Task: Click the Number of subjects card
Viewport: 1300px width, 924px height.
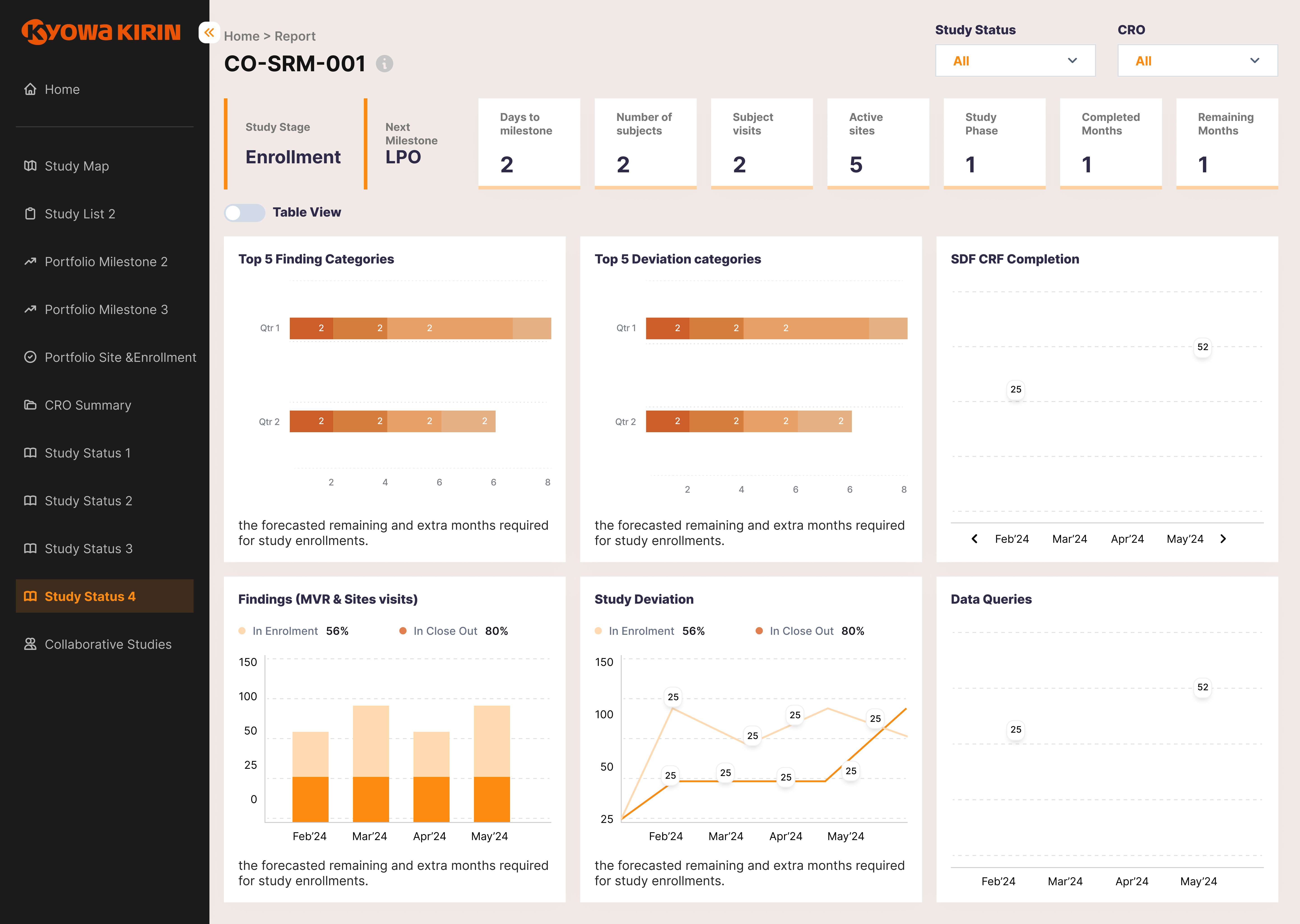Action: pyautogui.click(x=645, y=143)
